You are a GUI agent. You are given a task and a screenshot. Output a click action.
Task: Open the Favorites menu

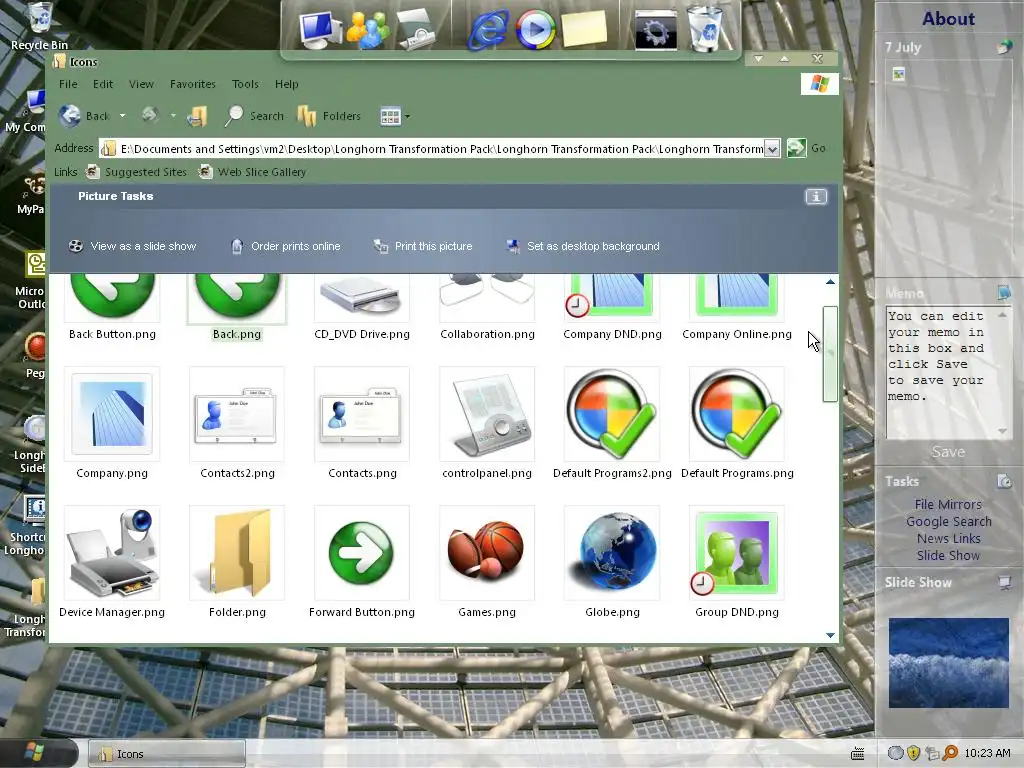[x=193, y=84]
